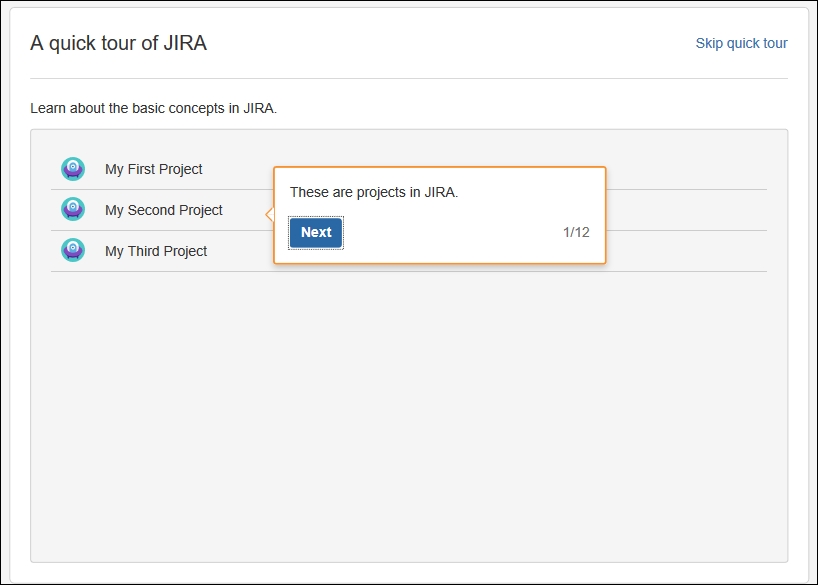This screenshot has width=818, height=585.
Task: Click blank space between heading and Skip link
Action: coord(451,43)
